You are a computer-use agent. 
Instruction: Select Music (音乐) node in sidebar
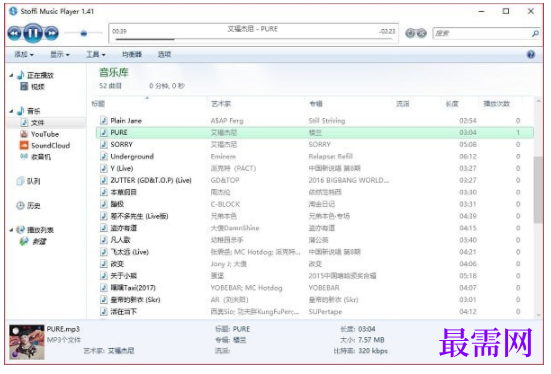(x=33, y=111)
